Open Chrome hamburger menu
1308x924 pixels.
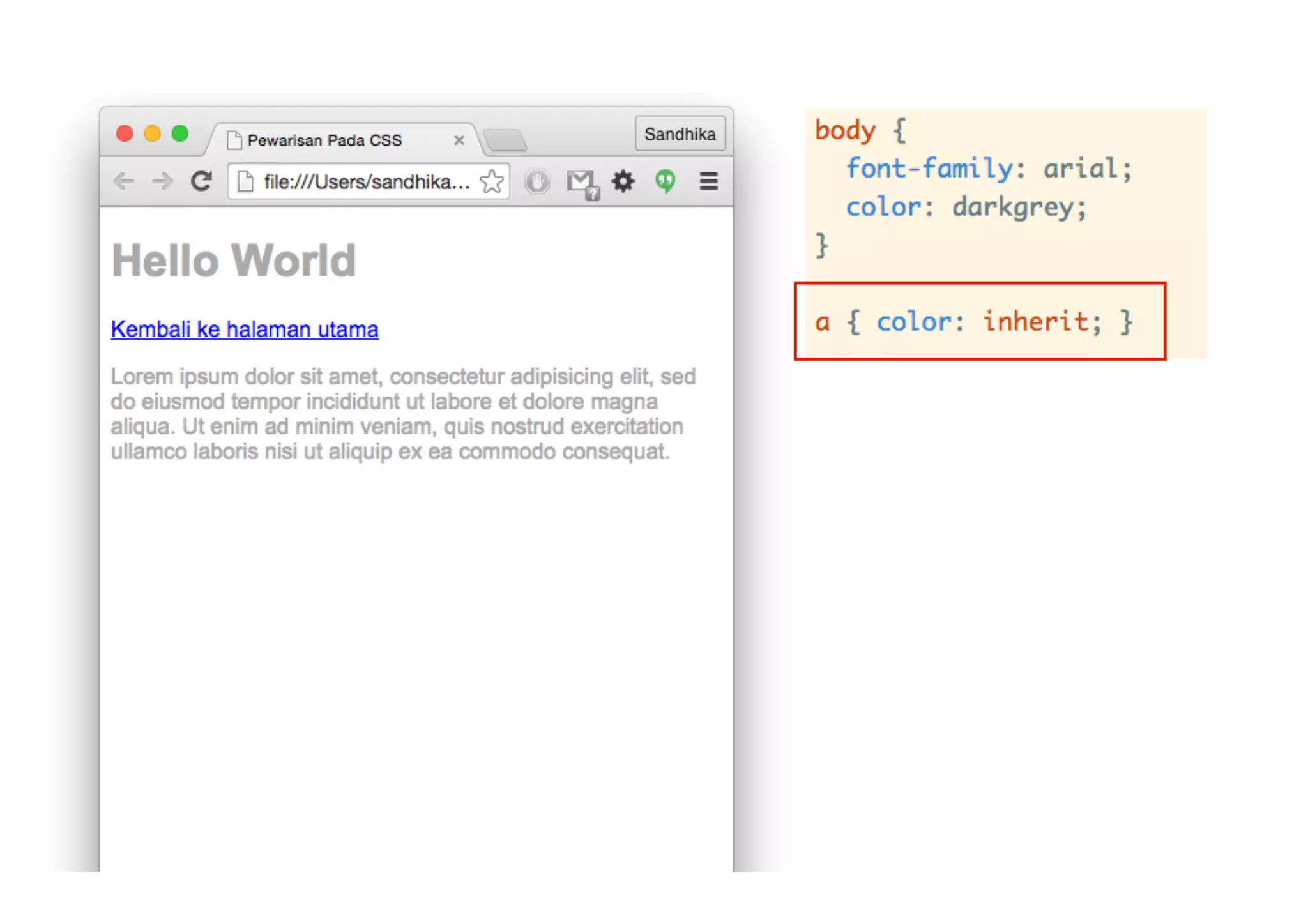pyautogui.click(x=708, y=181)
